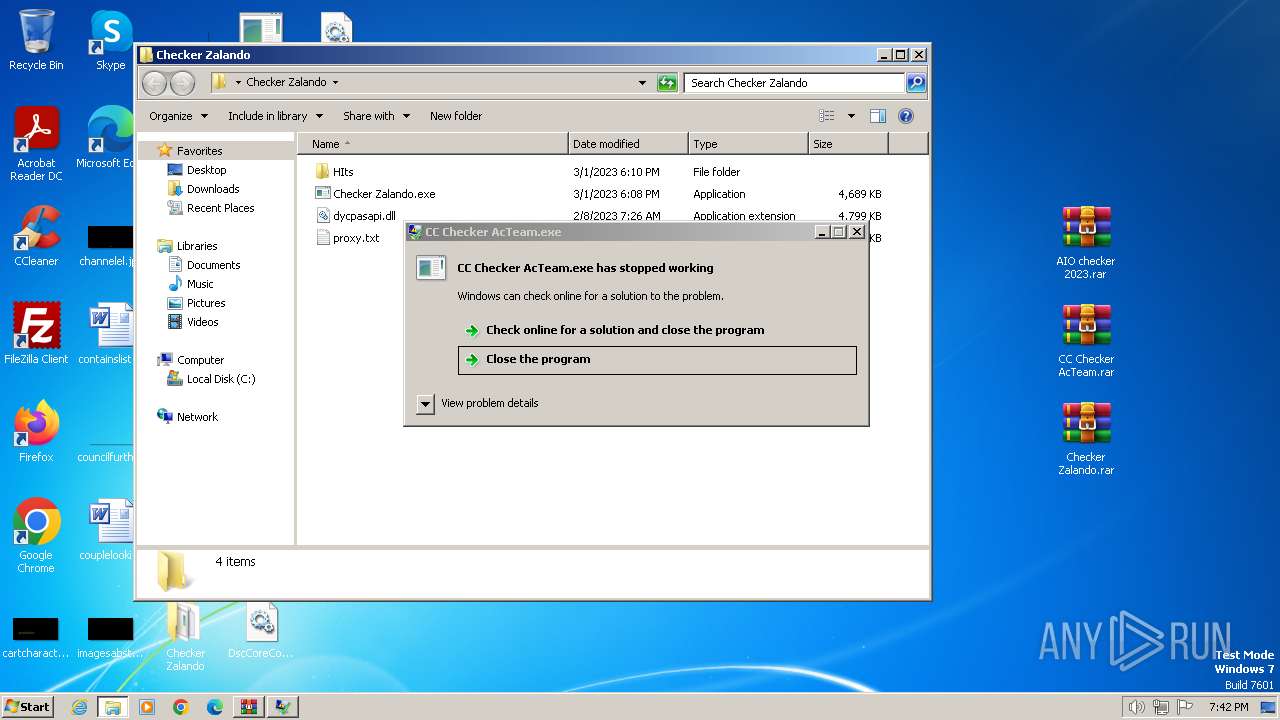Launch CCleaner desktop shortcut
The width and height of the screenshot is (1280, 720).
[36, 236]
